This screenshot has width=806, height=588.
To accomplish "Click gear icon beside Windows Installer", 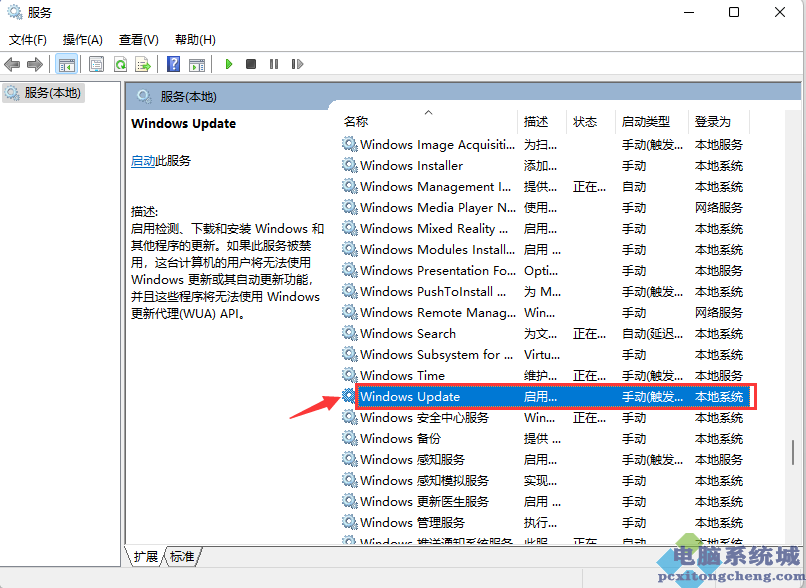I will click(x=350, y=166).
